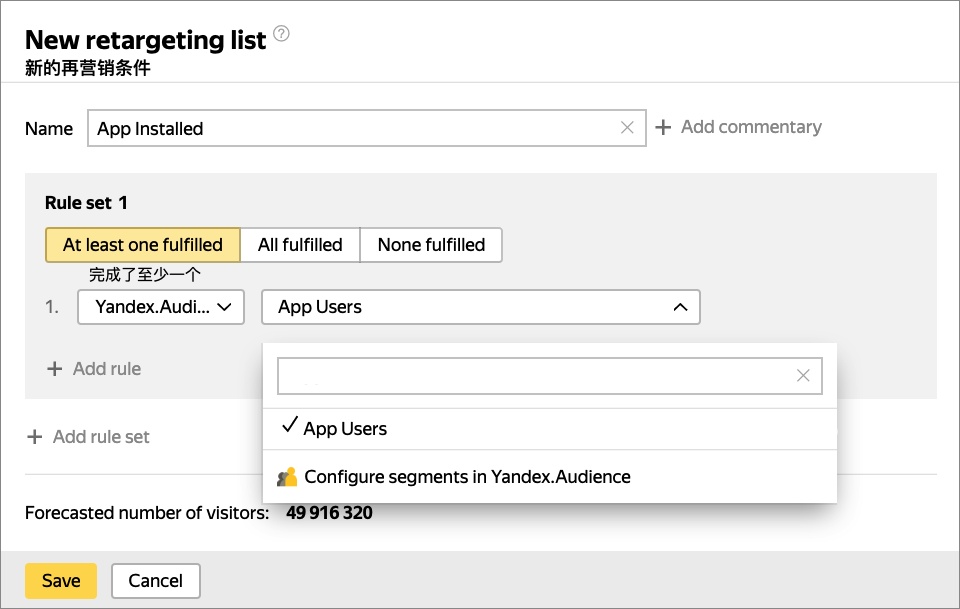The height and width of the screenshot is (609, 960).
Task: Click the Yandex.Audience people icon
Action: pos(287,477)
